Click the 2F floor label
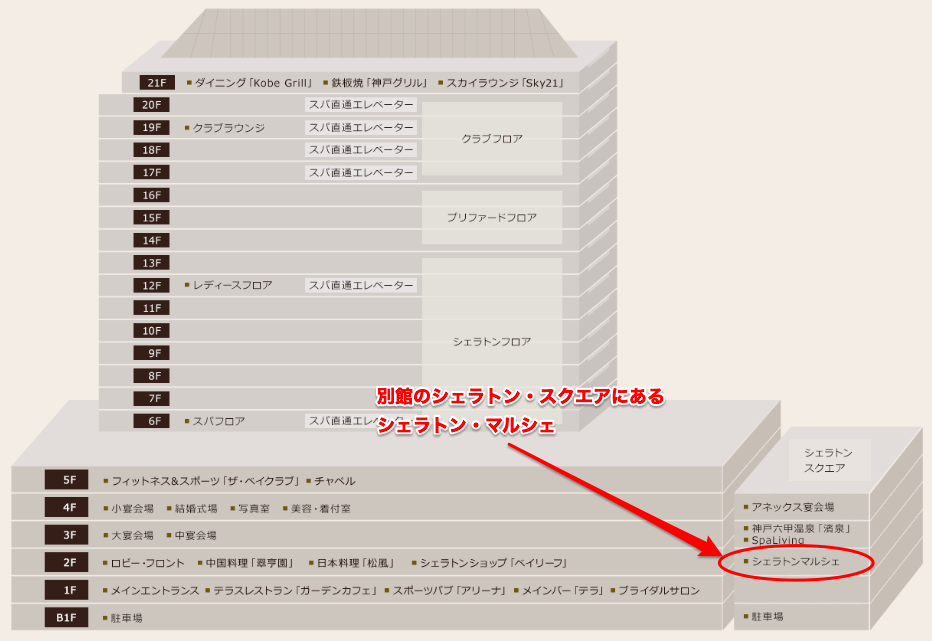This screenshot has width=932, height=641. (67, 563)
